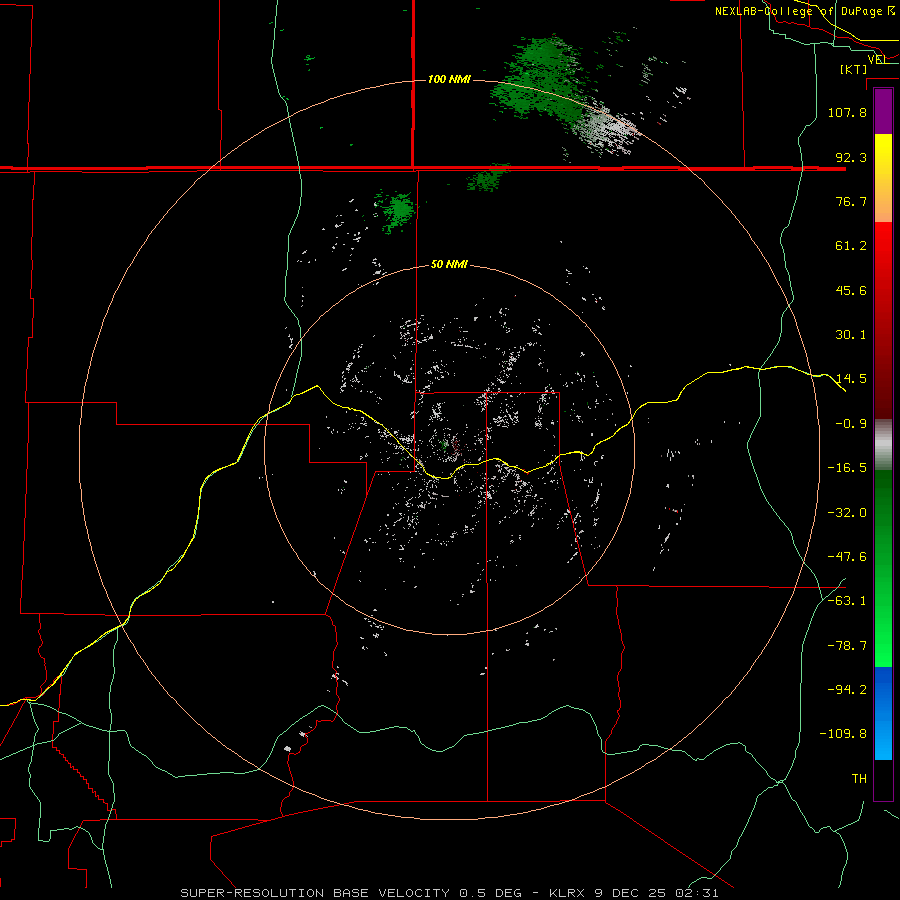Click the 100 NMI range ring label
Screen dimensions: 900x900
[x=449, y=79]
